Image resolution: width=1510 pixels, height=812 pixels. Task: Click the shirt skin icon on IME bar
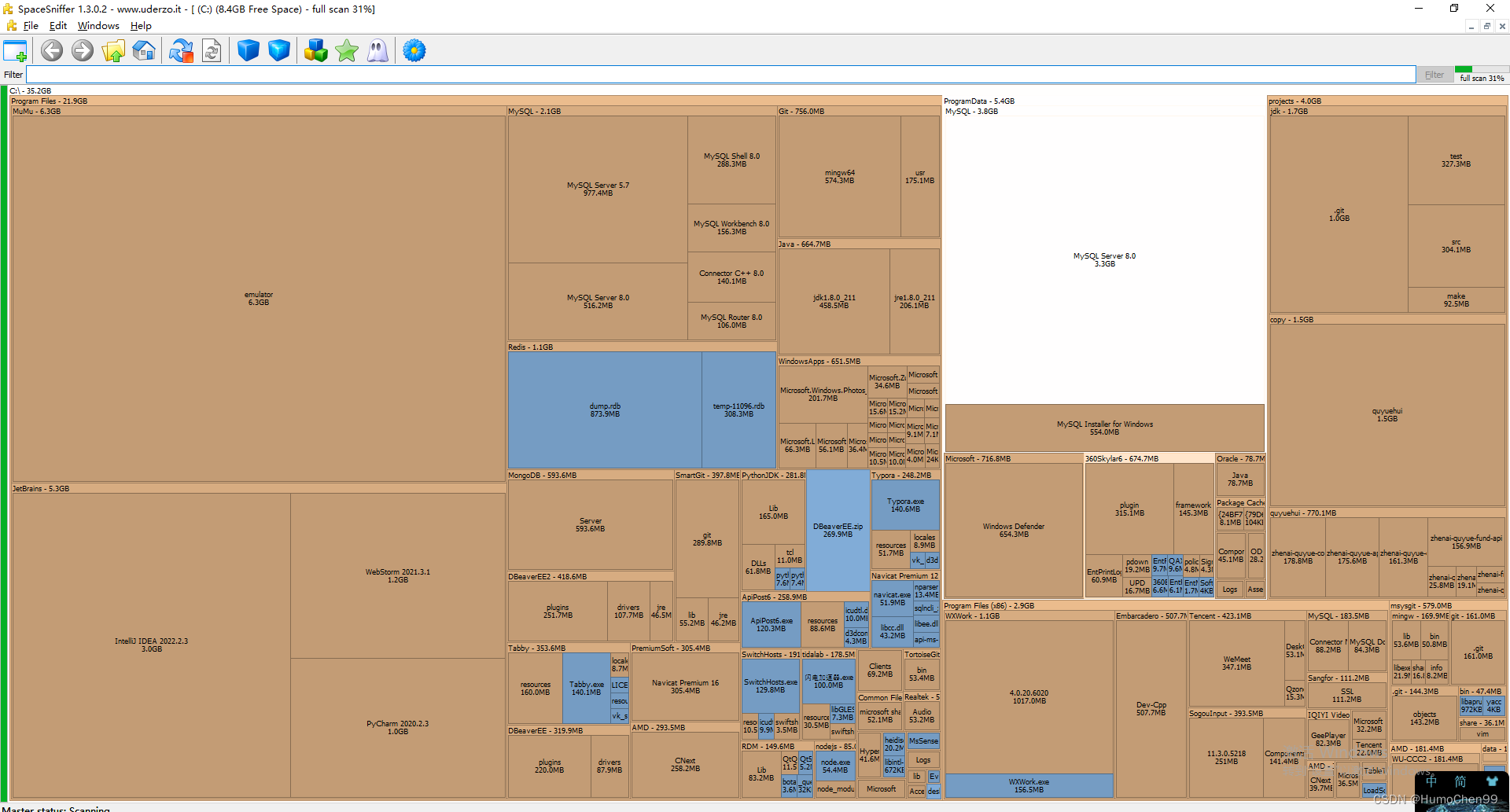1492,781
